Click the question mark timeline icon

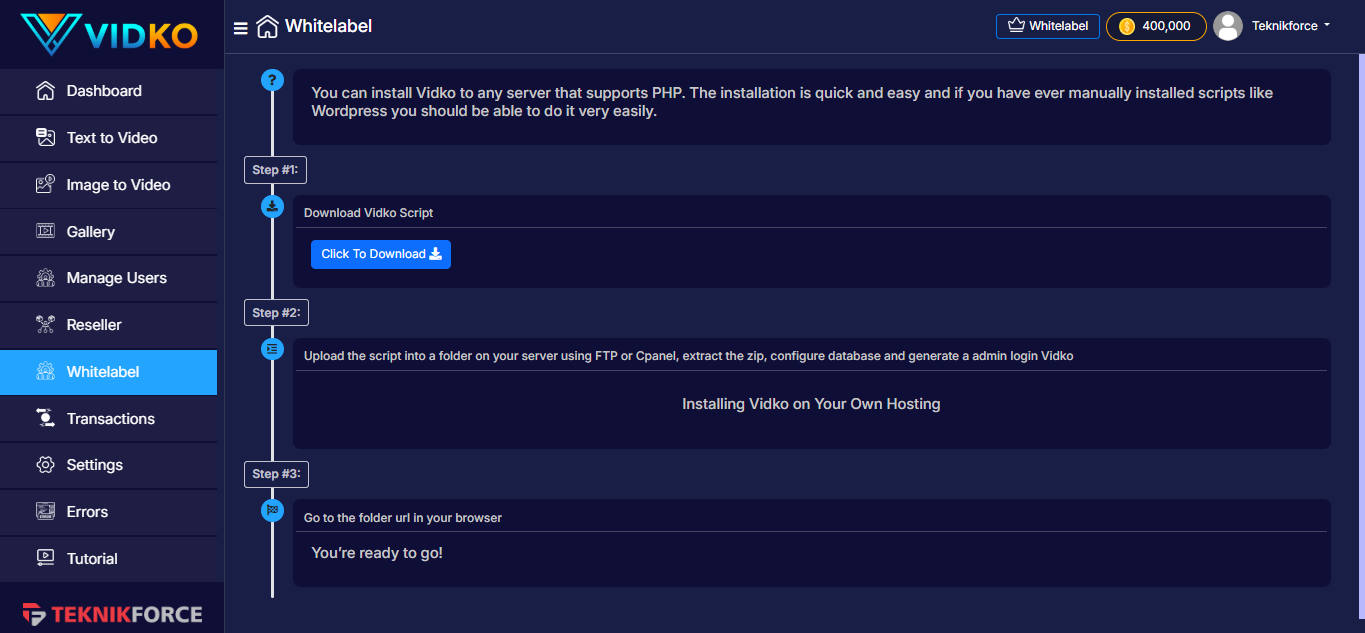click(x=272, y=80)
